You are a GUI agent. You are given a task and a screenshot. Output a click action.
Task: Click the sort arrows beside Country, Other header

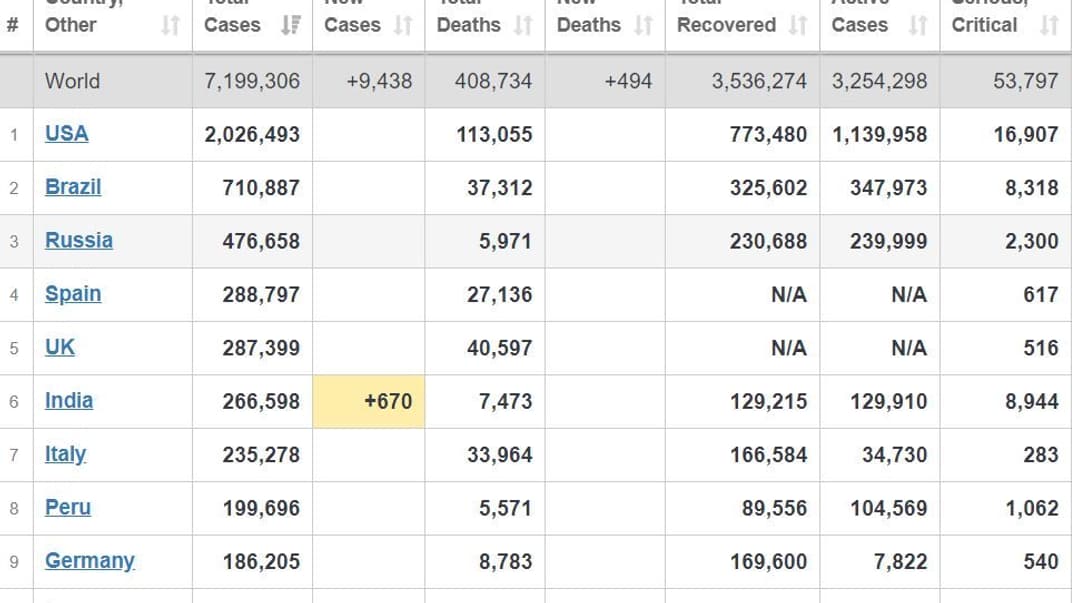(170, 25)
